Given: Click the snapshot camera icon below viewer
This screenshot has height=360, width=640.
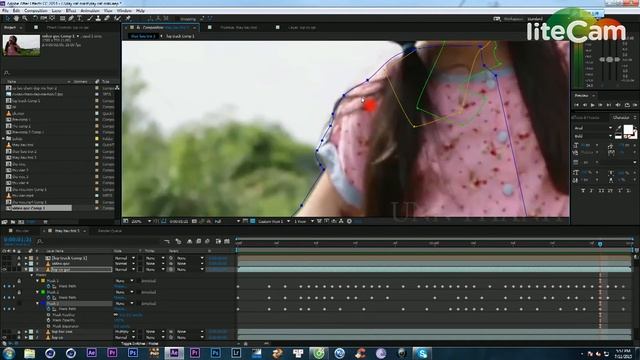Looking at the screenshot, I should point(194,221).
